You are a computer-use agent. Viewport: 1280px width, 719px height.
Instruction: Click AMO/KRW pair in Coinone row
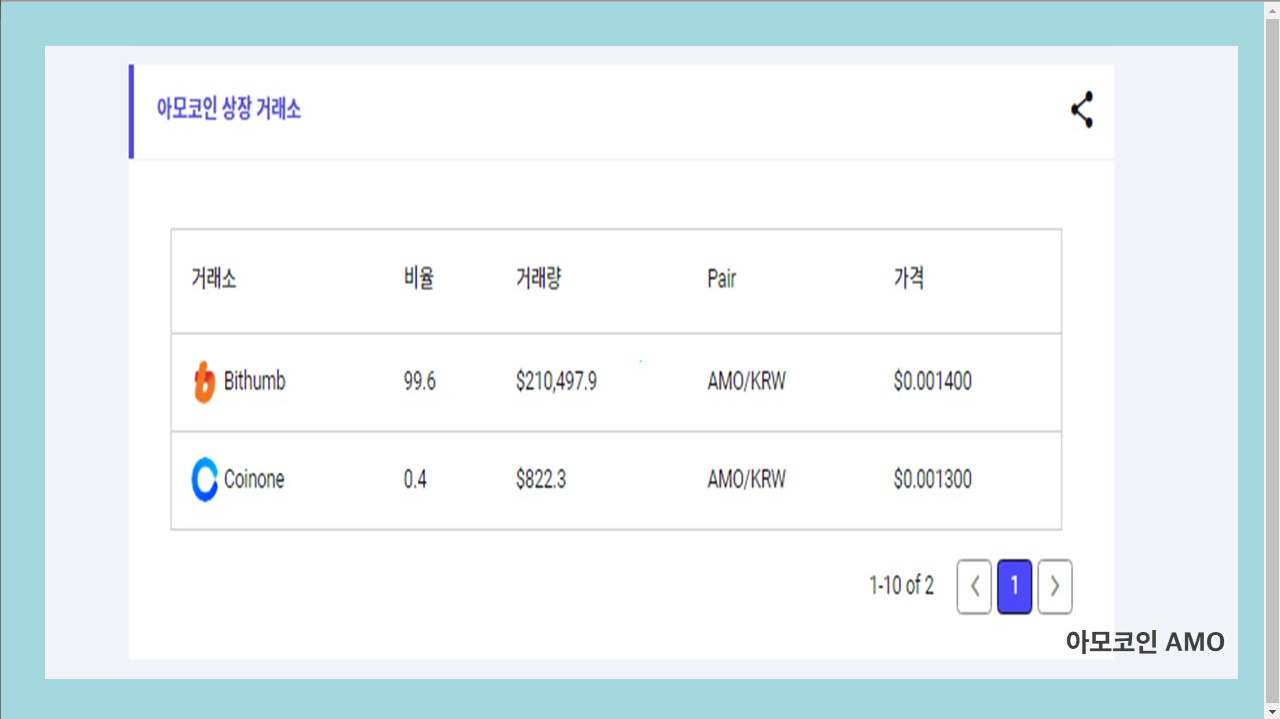[x=746, y=480]
